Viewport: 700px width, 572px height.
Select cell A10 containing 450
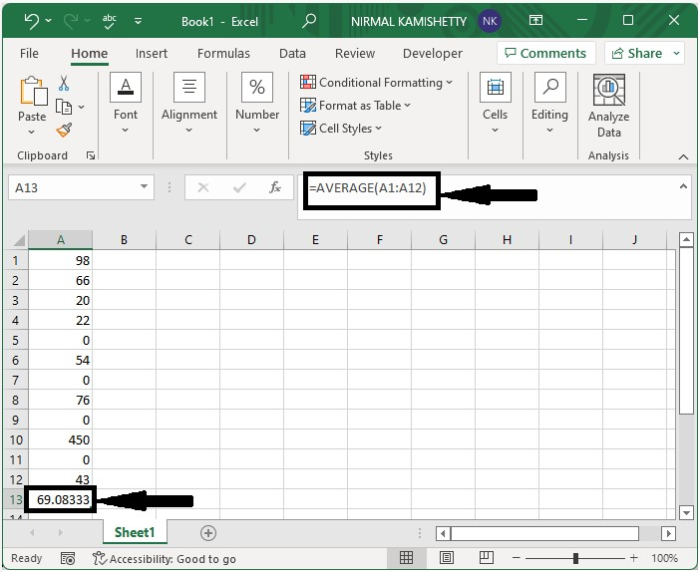pos(60,440)
